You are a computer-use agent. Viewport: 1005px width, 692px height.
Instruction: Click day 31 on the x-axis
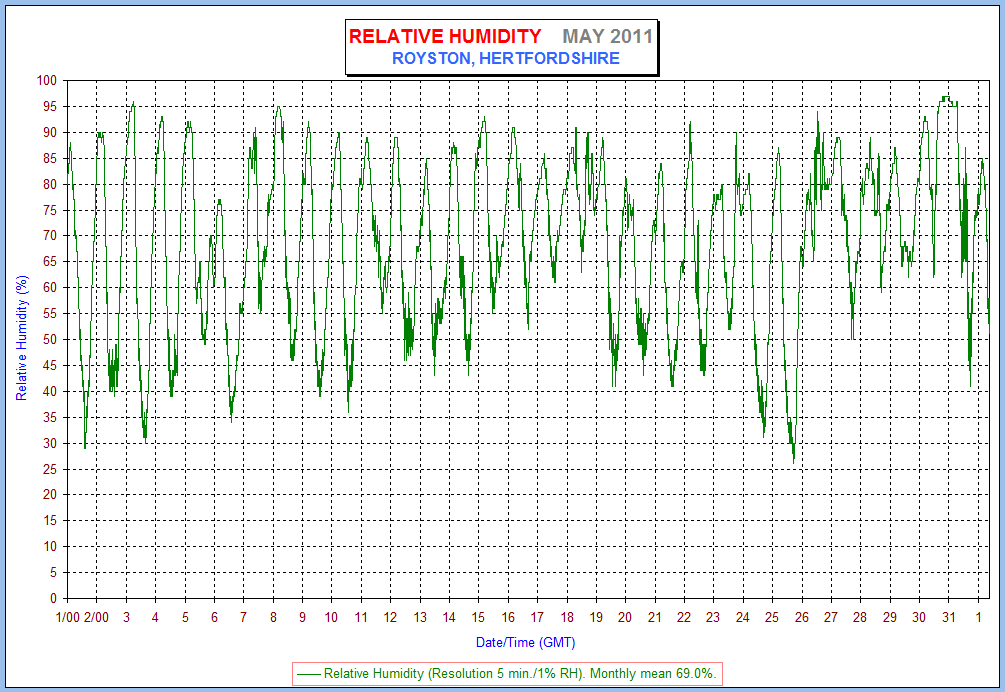(x=948, y=617)
